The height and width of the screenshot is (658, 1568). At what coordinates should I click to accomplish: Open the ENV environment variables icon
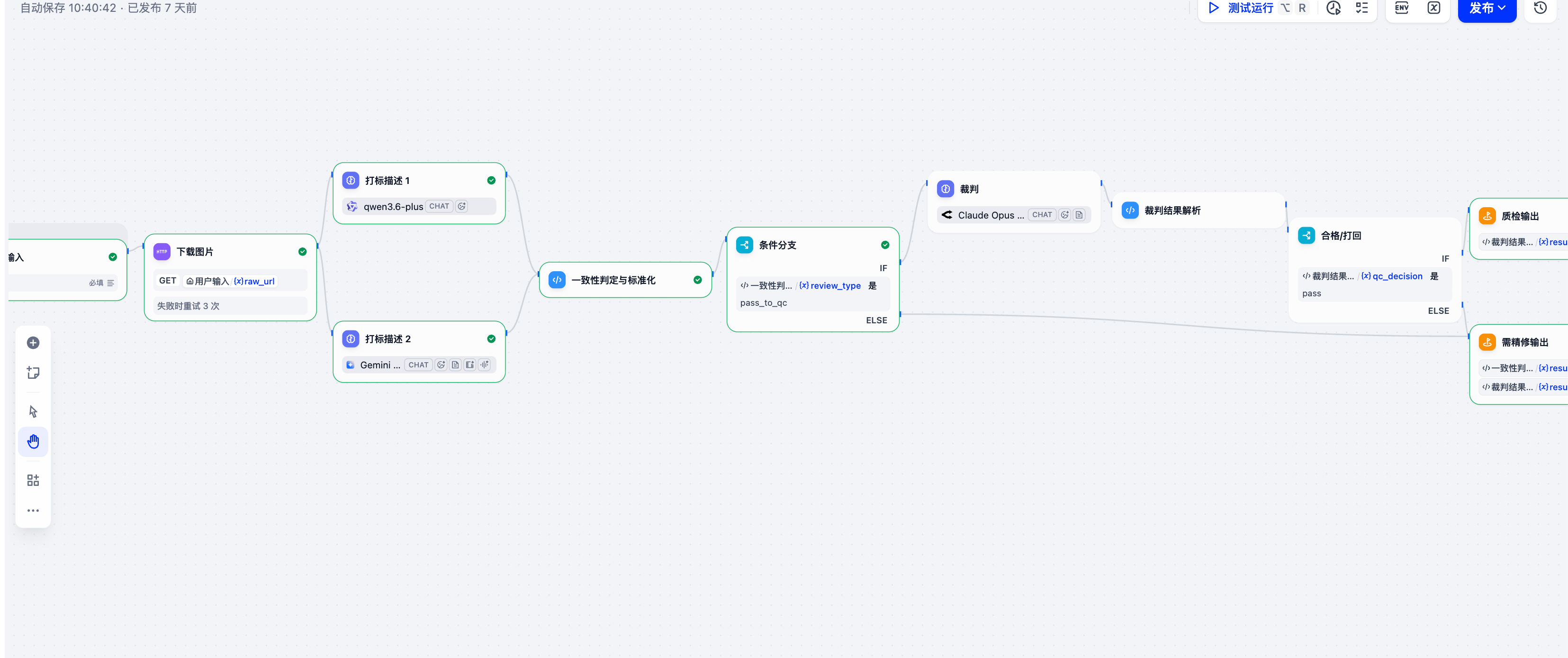pyautogui.click(x=1401, y=8)
